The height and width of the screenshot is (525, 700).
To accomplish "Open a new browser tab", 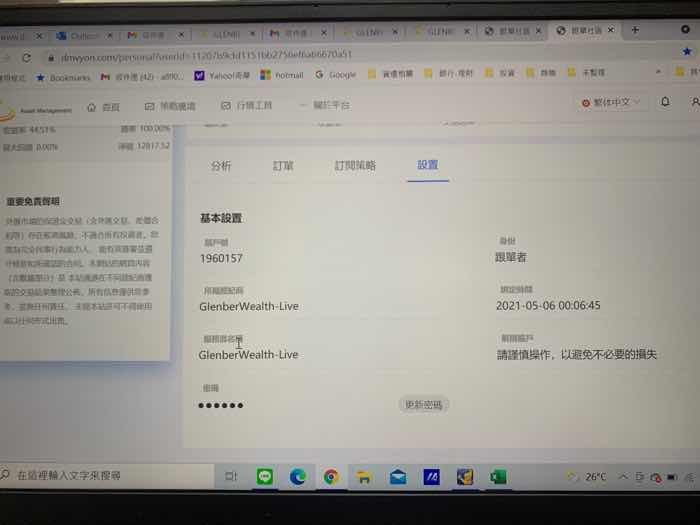I will click(x=635, y=30).
